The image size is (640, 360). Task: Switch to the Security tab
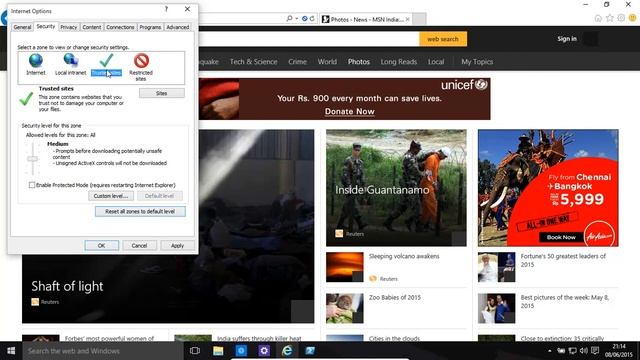click(46, 26)
